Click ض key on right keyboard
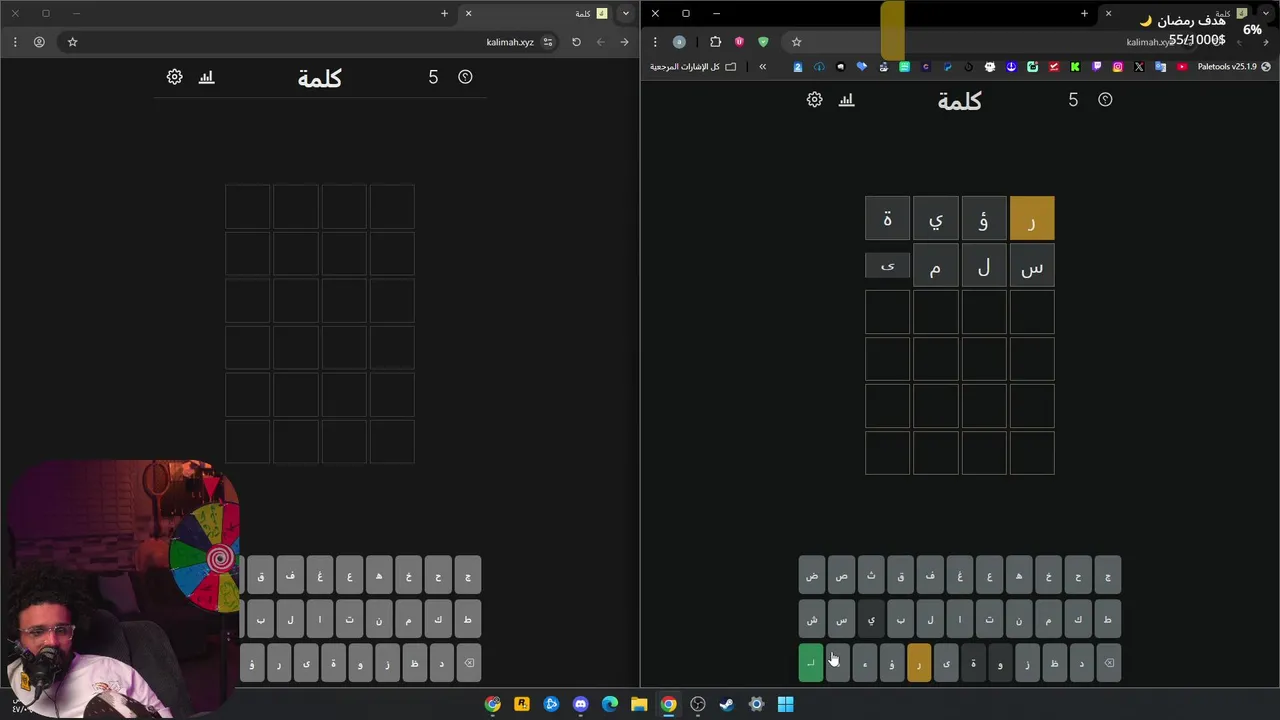Screen dimensions: 1280x720 812,576
